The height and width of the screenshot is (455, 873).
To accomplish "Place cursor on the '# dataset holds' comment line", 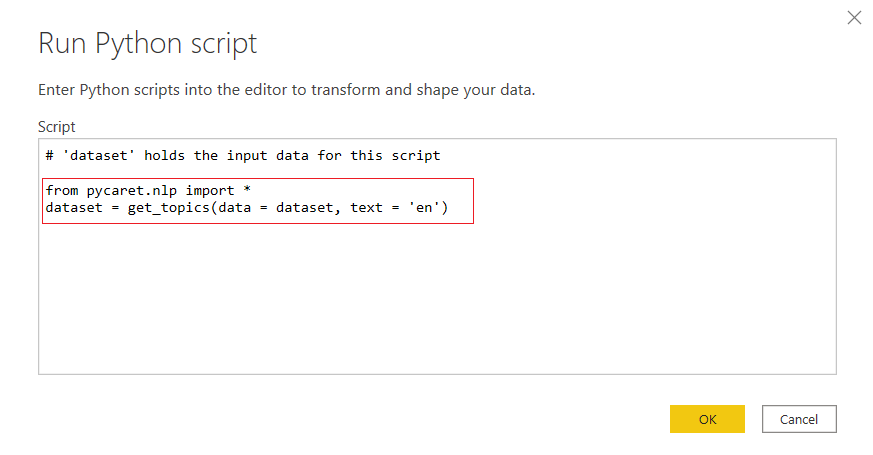I will click(243, 155).
